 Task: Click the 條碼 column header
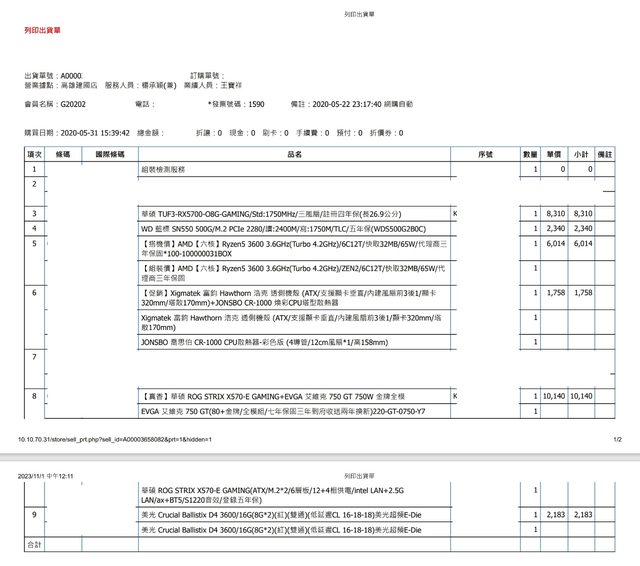tap(62, 155)
